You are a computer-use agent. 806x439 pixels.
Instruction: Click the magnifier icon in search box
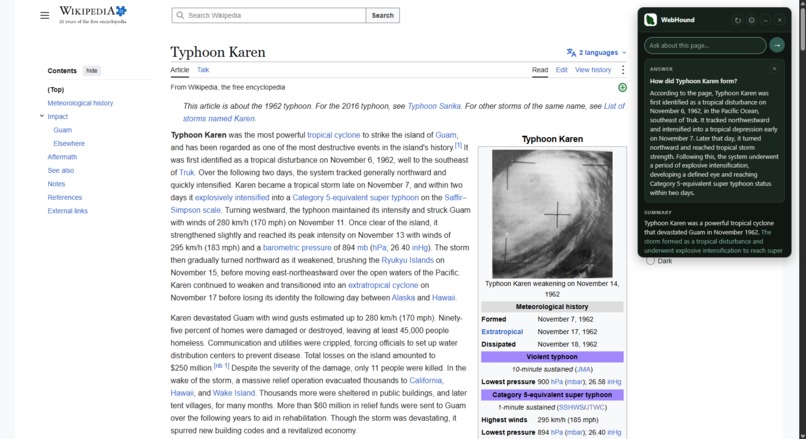click(180, 15)
